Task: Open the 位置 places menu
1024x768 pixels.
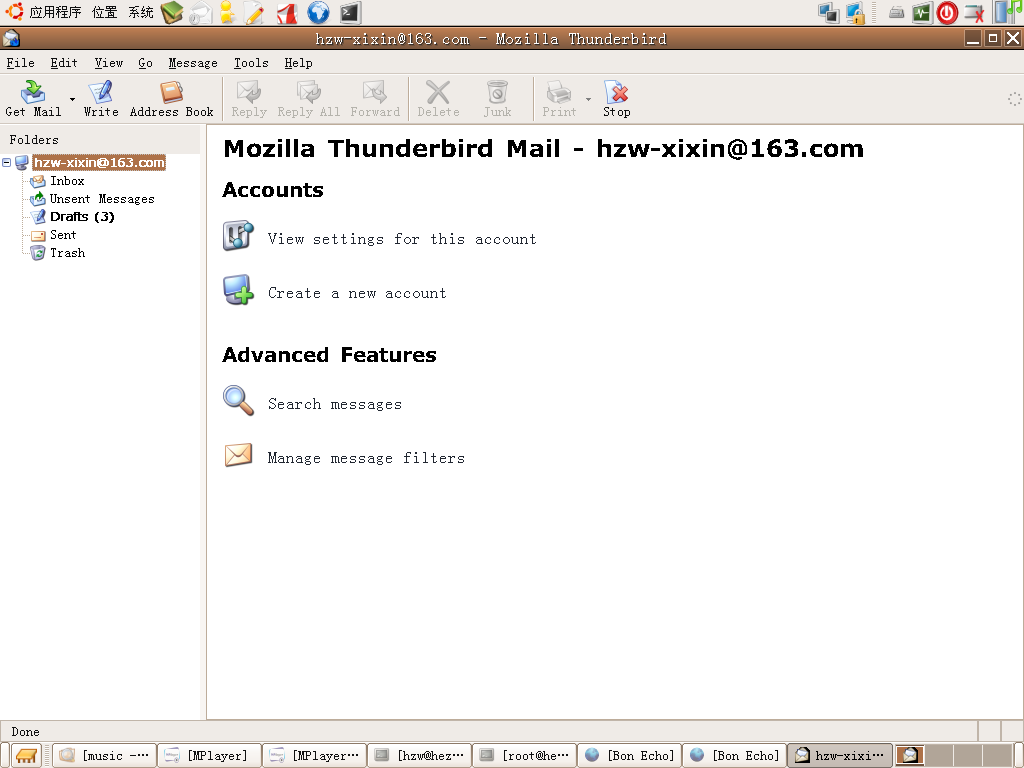Action: click(104, 12)
